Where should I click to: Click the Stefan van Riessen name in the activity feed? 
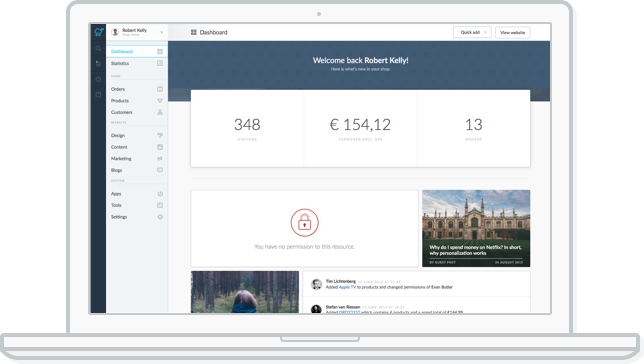point(343,307)
